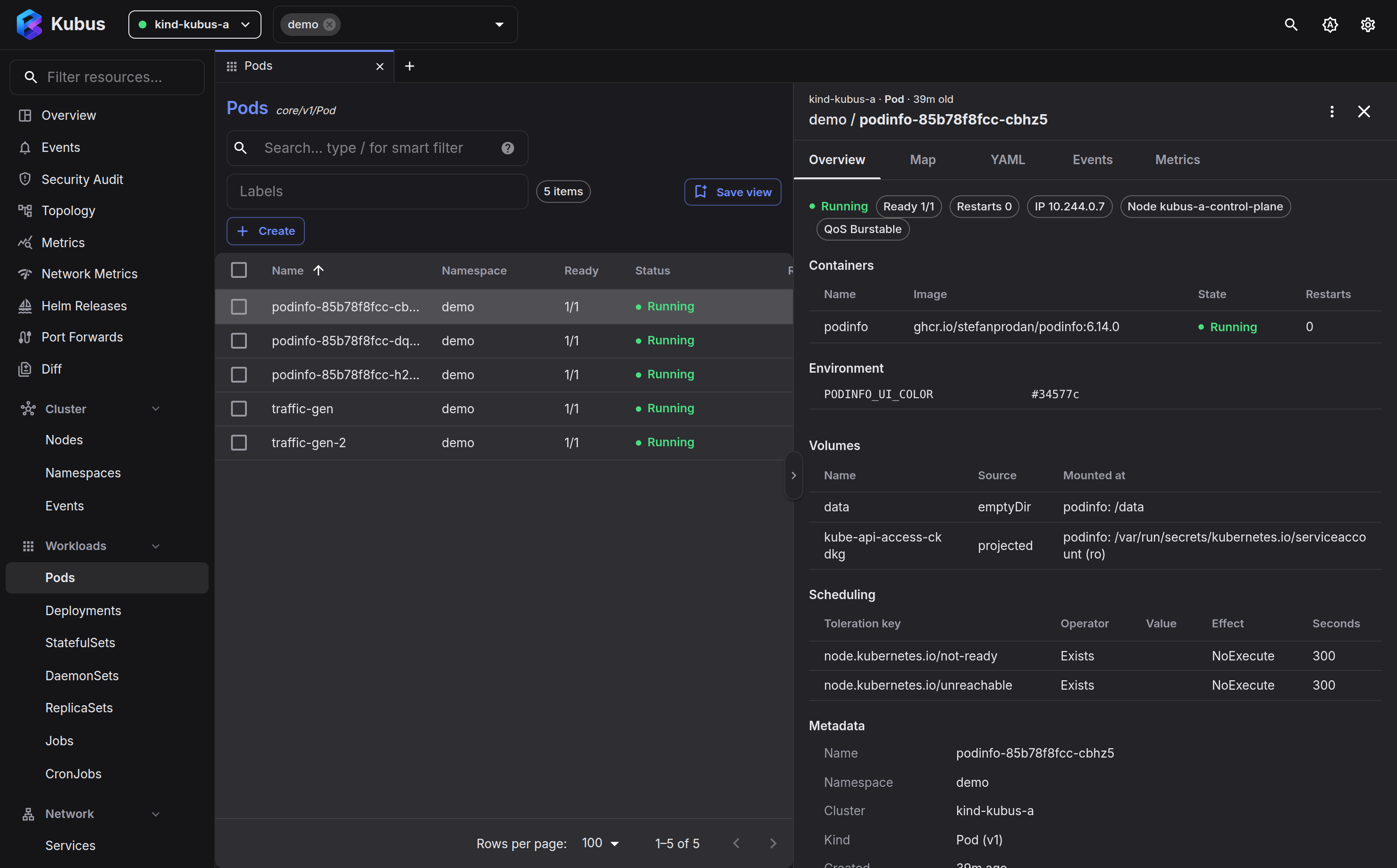
Task: Open the settings gear icon
Action: [x=1368, y=25]
